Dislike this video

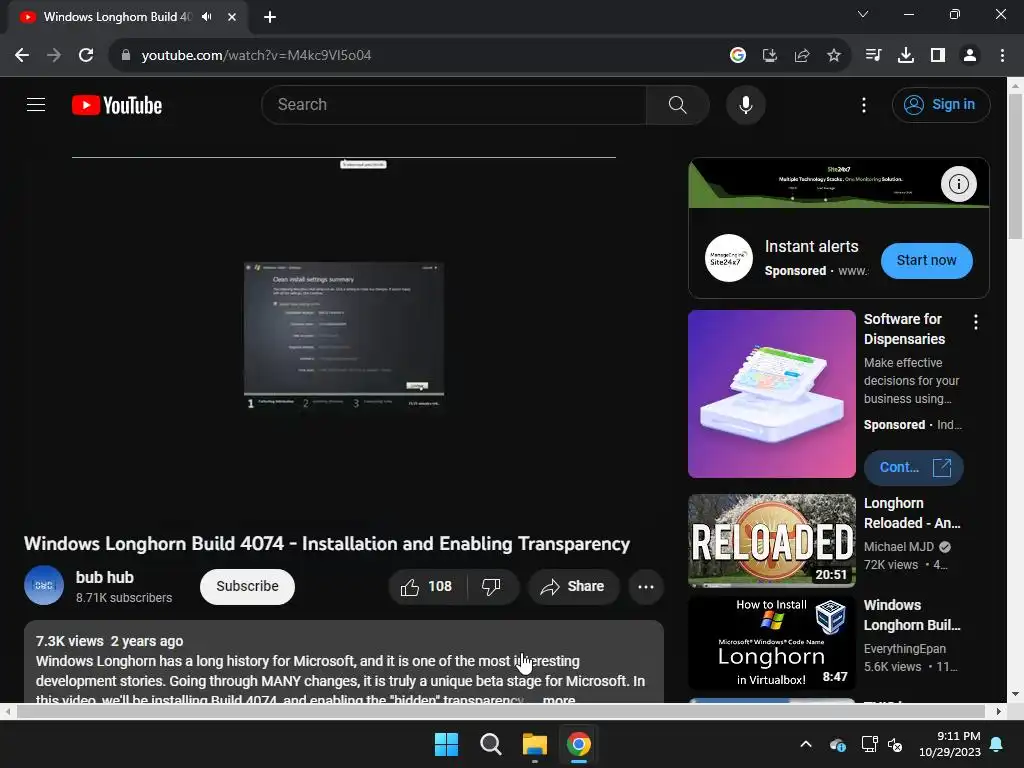point(492,586)
